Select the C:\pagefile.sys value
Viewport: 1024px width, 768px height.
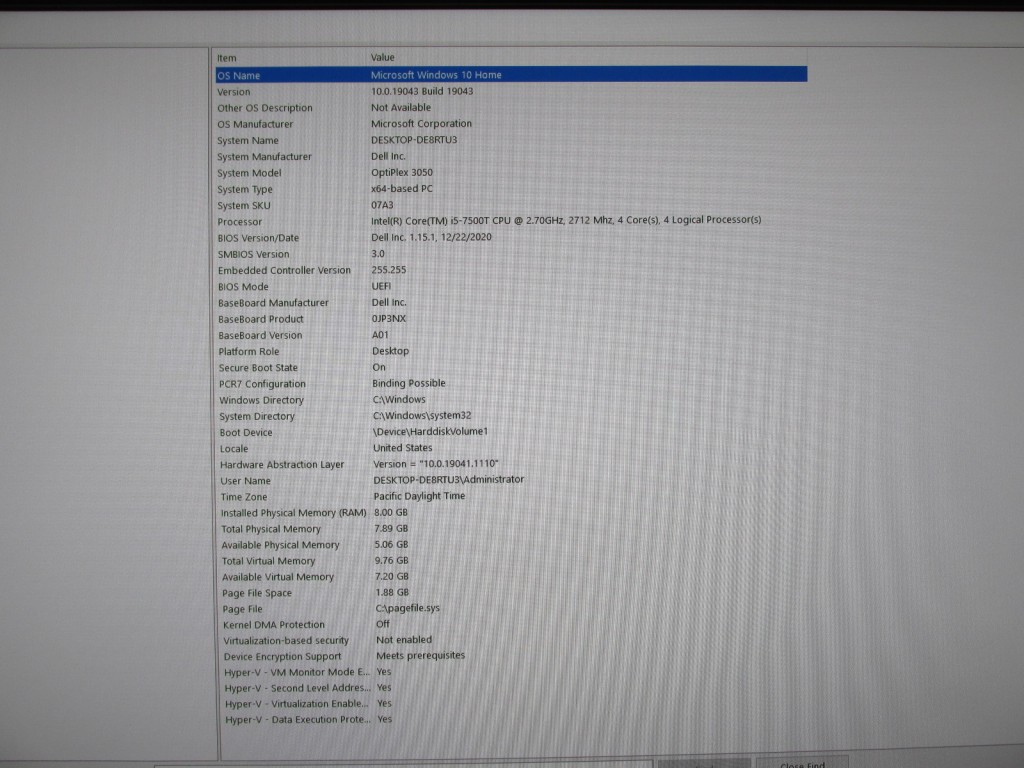408,608
